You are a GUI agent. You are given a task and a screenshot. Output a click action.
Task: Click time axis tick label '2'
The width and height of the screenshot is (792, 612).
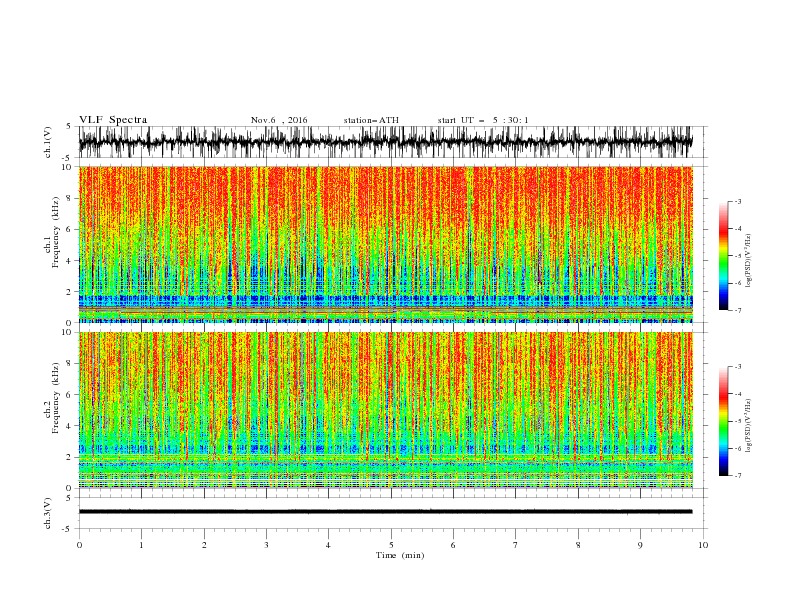tap(204, 545)
